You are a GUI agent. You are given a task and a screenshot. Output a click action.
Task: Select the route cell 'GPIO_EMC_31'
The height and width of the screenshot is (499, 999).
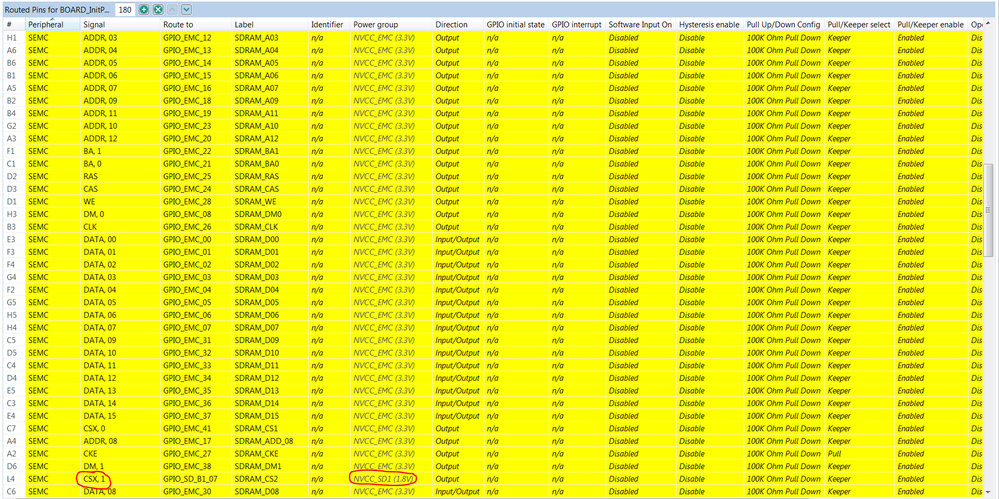click(187, 340)
